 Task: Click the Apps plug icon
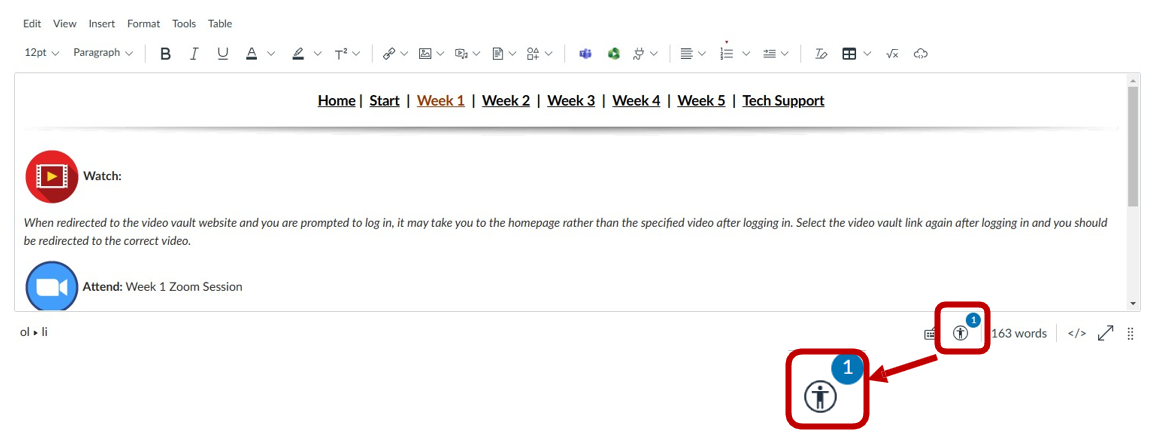click(639, 54)
